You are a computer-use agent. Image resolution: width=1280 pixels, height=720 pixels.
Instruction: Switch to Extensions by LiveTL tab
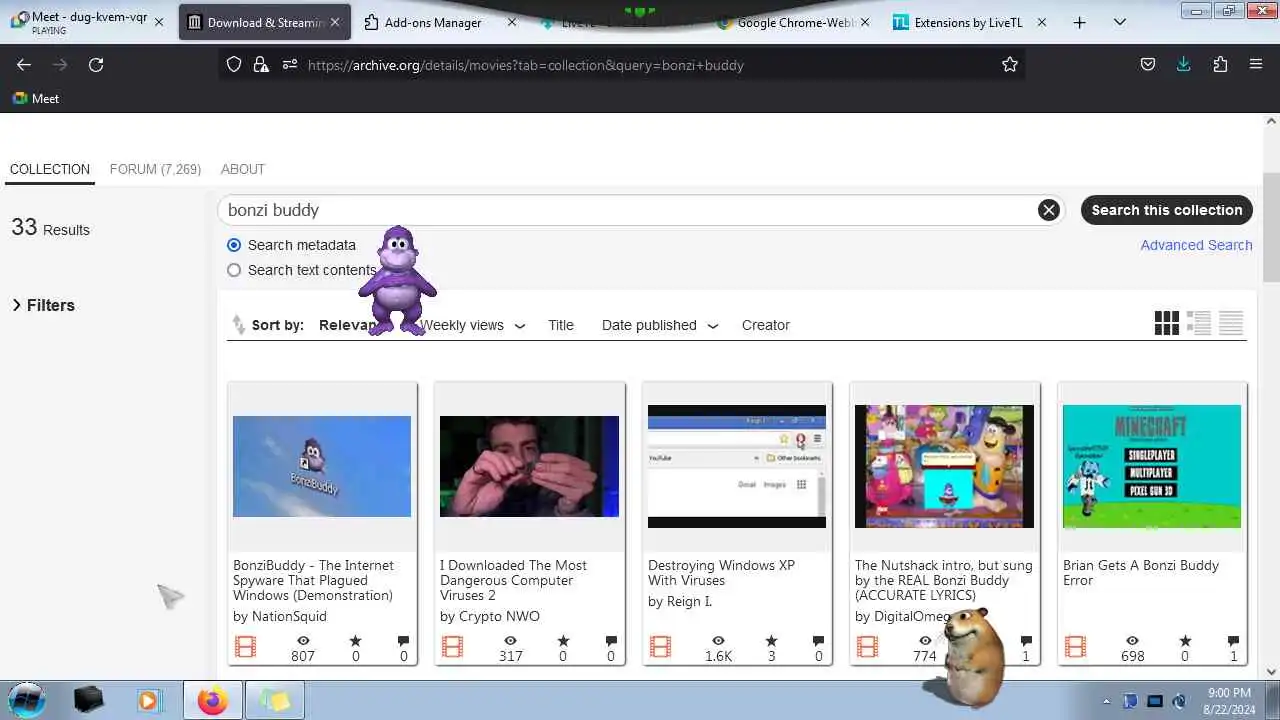(968, 22)
